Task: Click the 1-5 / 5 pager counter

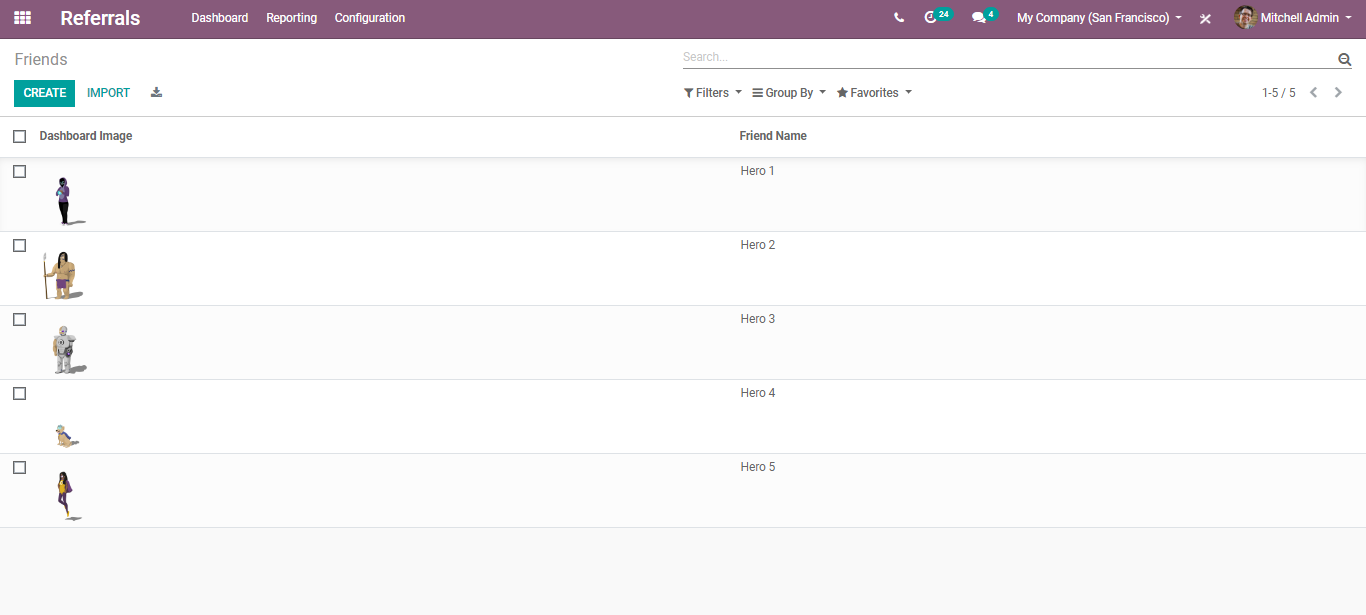Action: click(x=1278, y=93)
